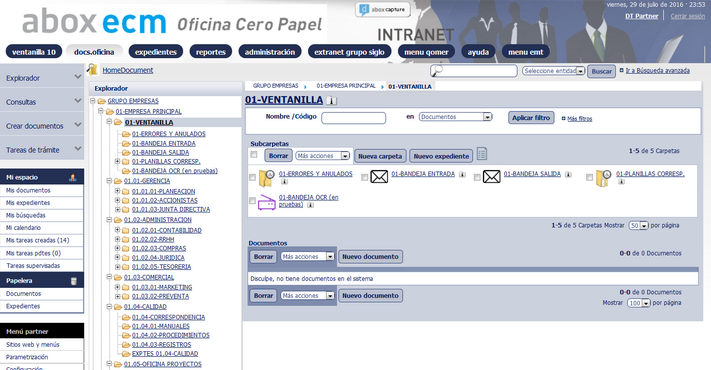Open 01-BANDEJA OCR scanner icon

click(x=267, y=202)
